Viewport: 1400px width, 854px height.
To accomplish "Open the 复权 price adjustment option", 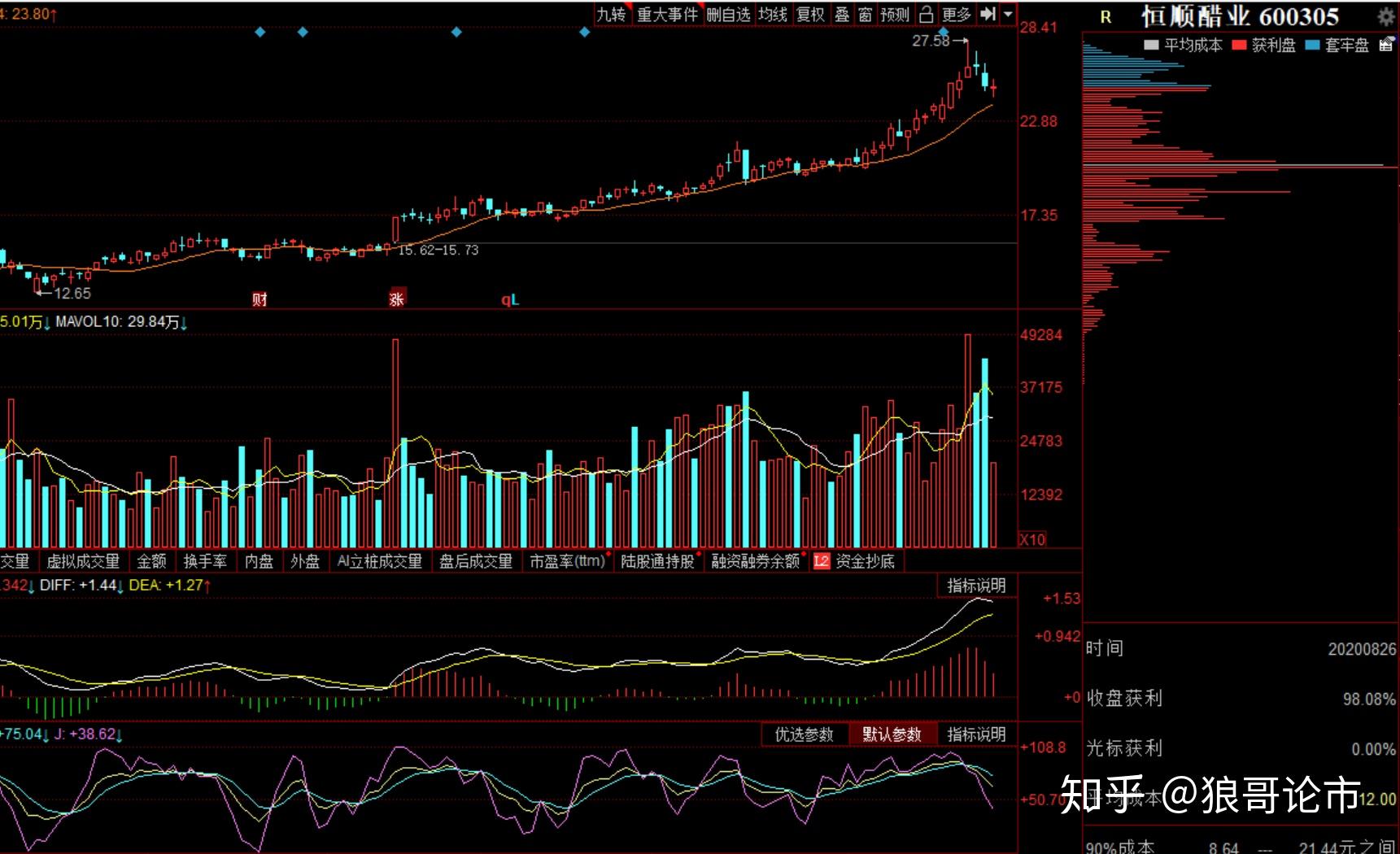I will [810, 15].
